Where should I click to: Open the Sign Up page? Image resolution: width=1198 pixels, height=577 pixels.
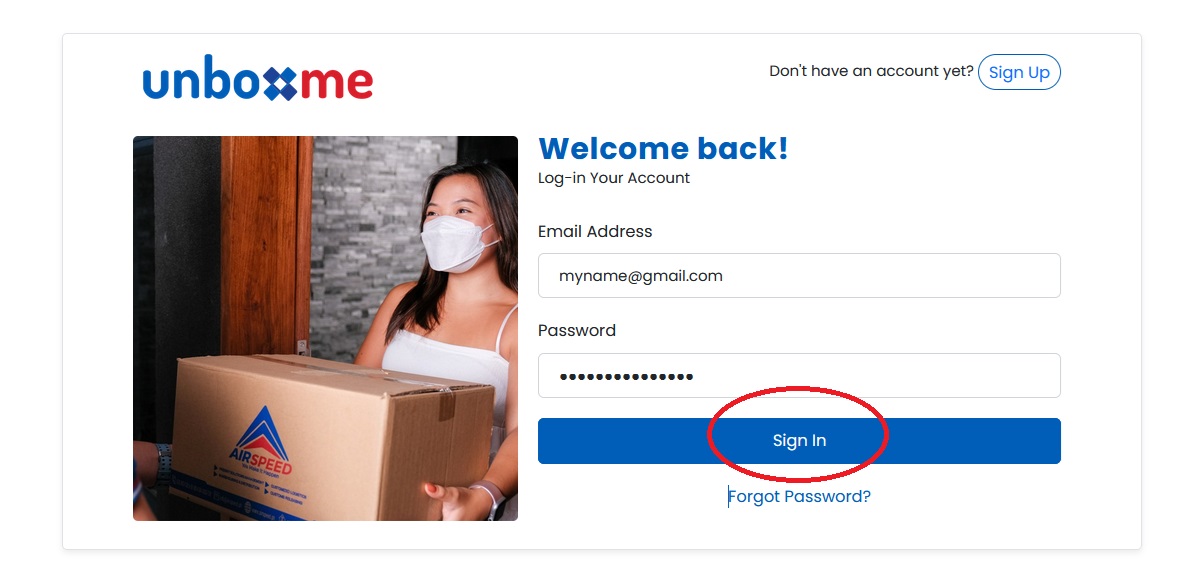(x=1019, y=72)
